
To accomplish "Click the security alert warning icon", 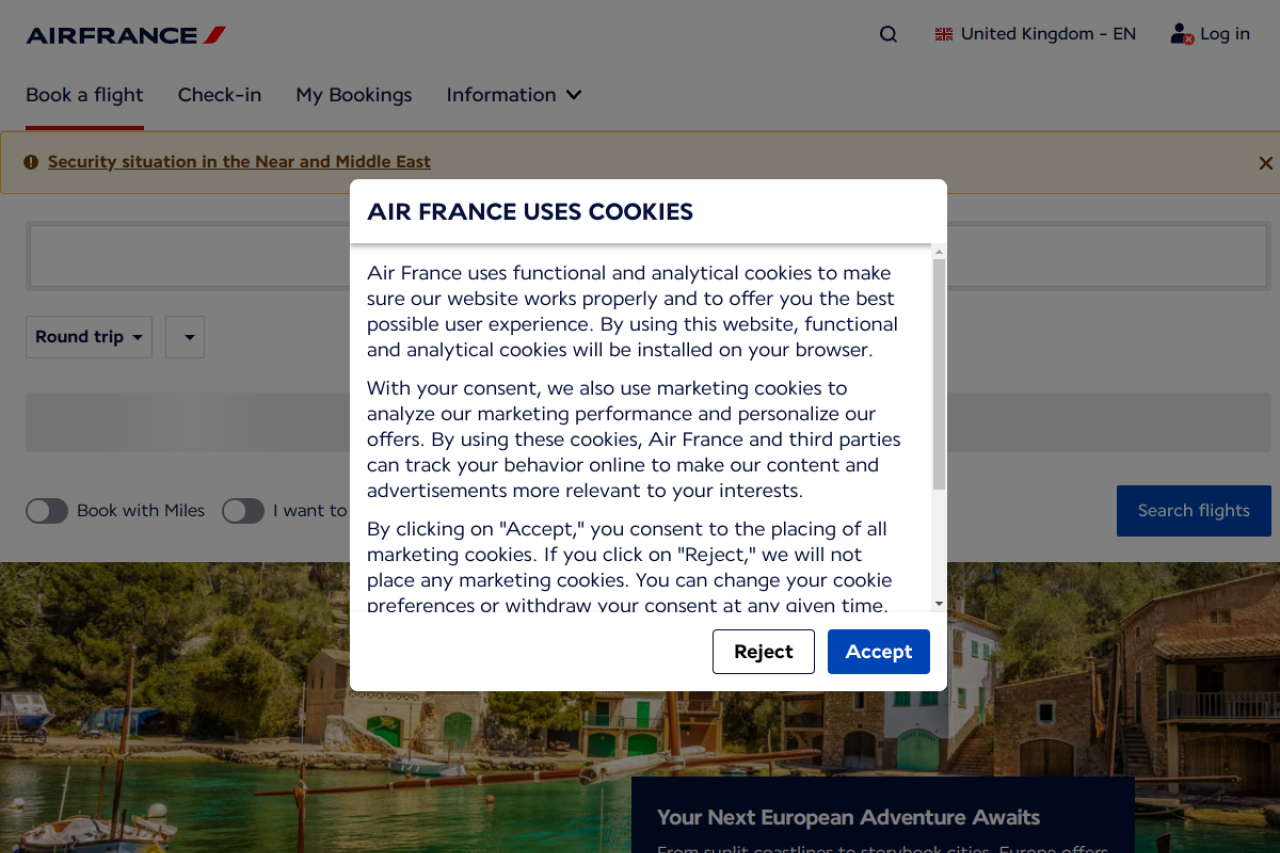I will (x=31, y=162).
